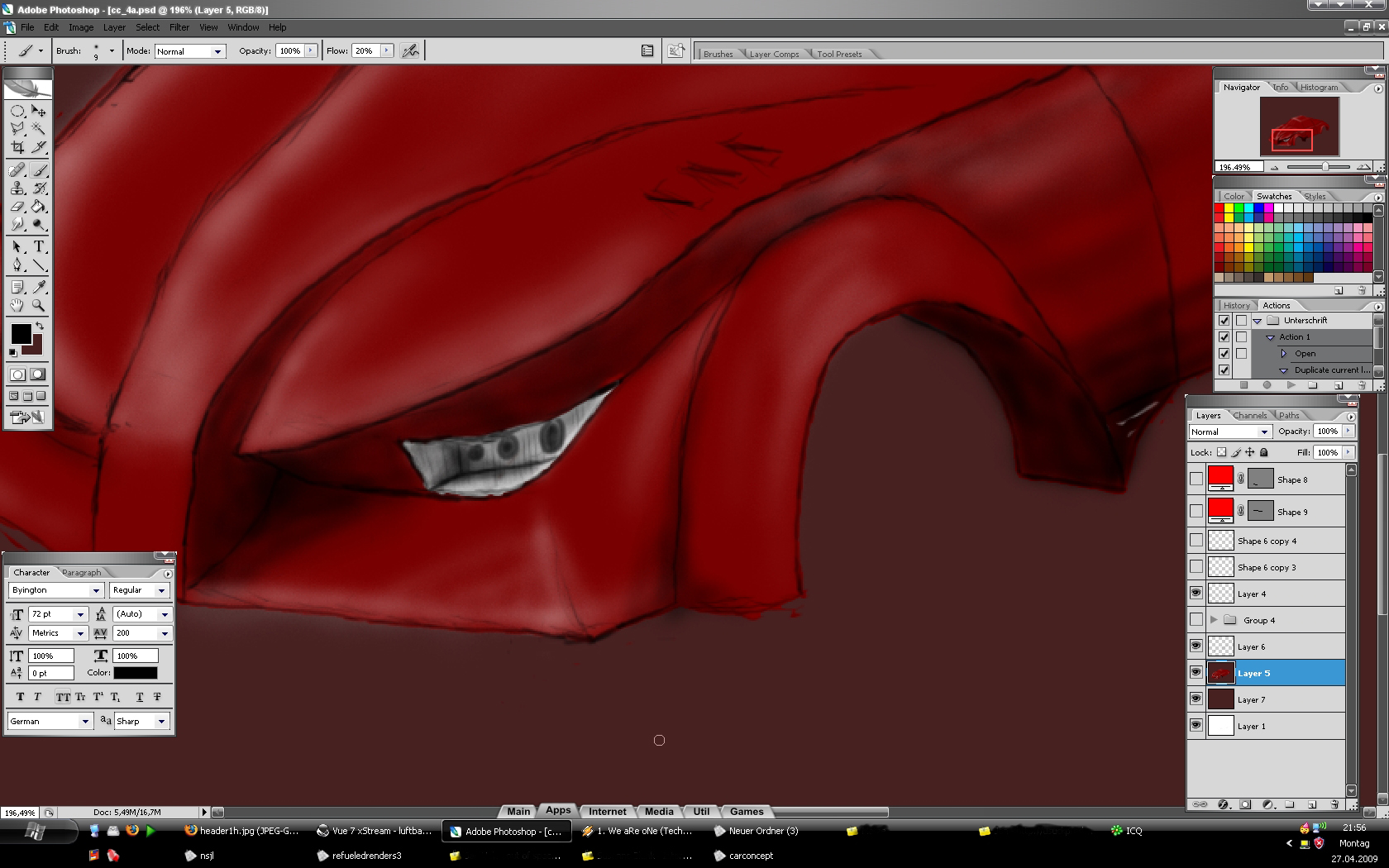Toggle the Action 1 item checkbox
This screenshot has width=1389, height=868.
pyautogui.click(x=1224, y=337)
